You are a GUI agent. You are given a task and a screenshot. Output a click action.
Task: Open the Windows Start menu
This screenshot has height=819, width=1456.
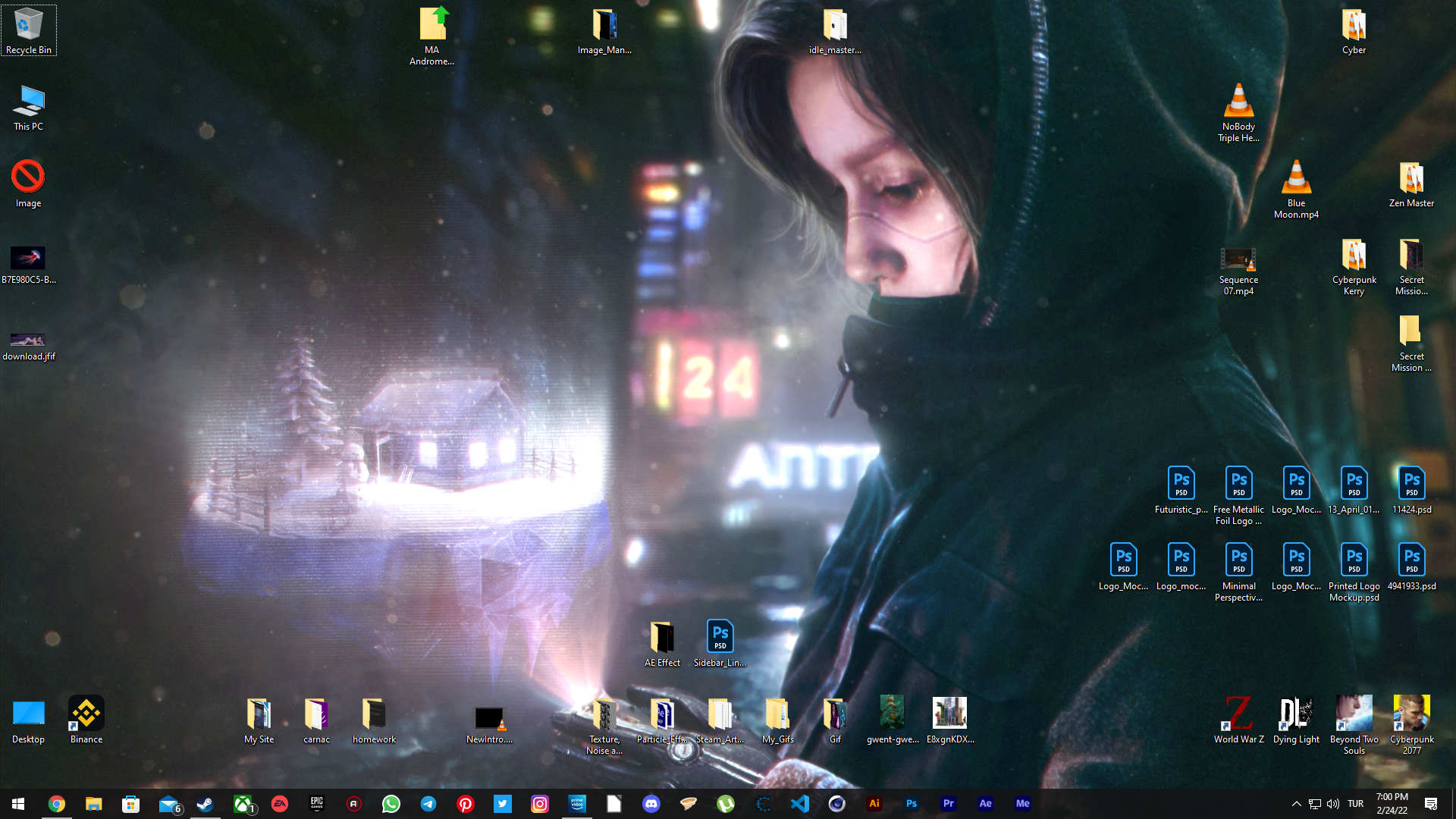click(18, 804)
